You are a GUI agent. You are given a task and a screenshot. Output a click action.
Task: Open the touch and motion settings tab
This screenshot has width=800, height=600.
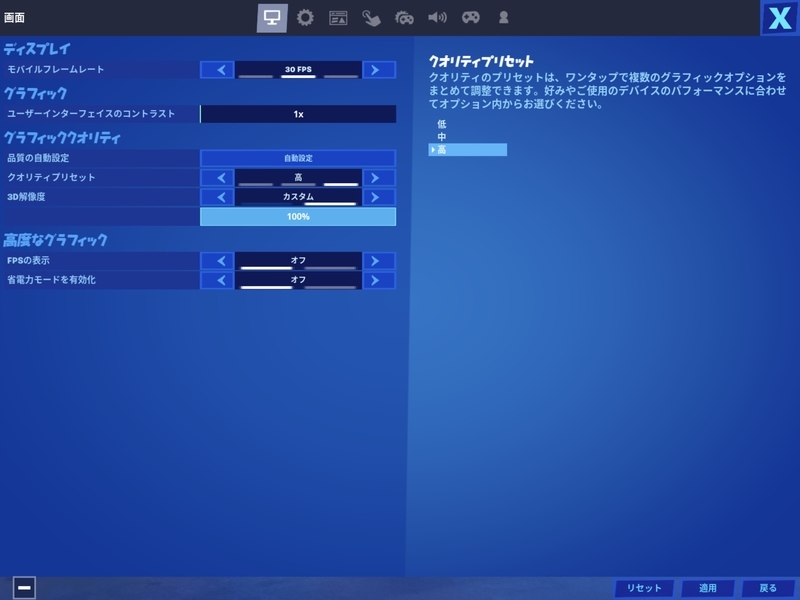371,18
